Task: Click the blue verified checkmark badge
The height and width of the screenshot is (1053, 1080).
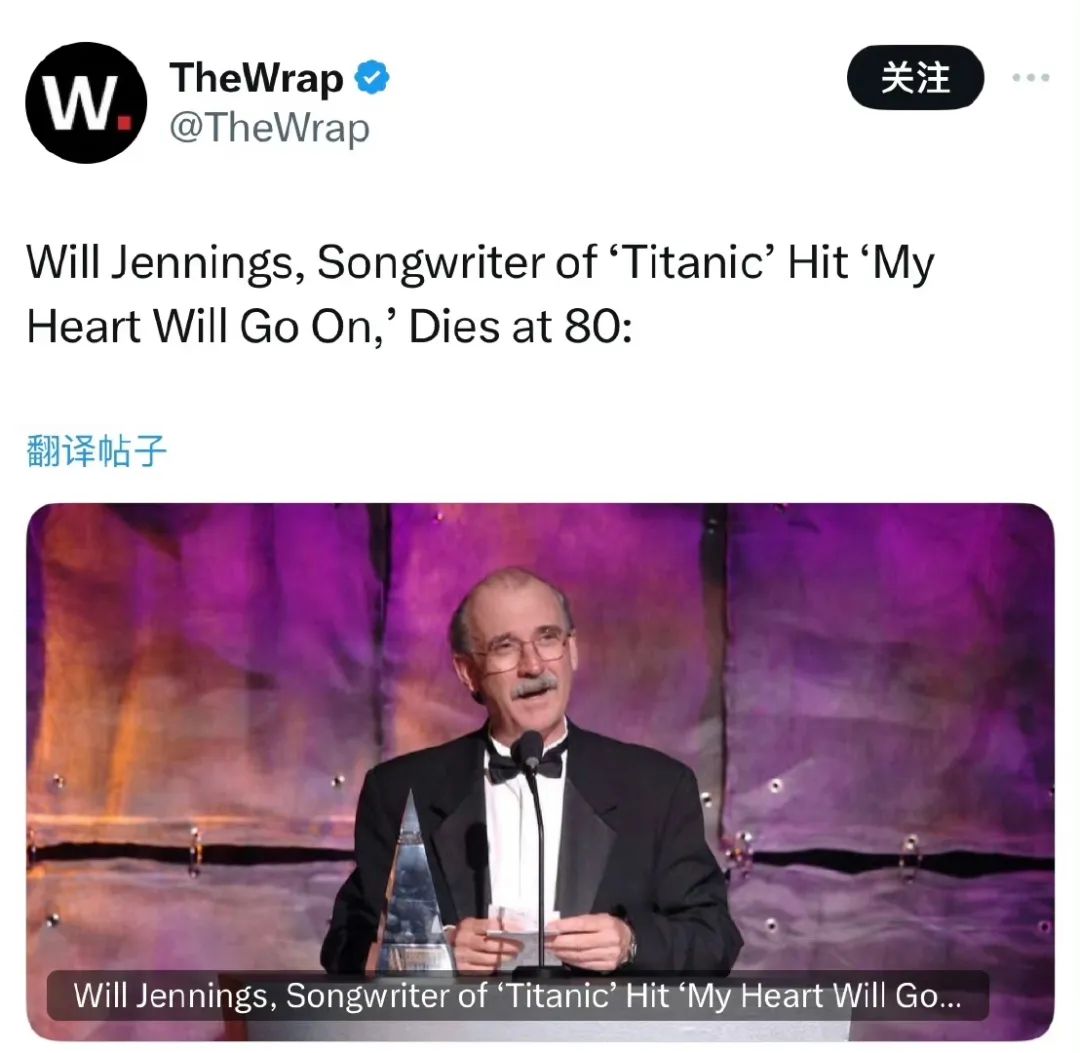Action: 372,77
